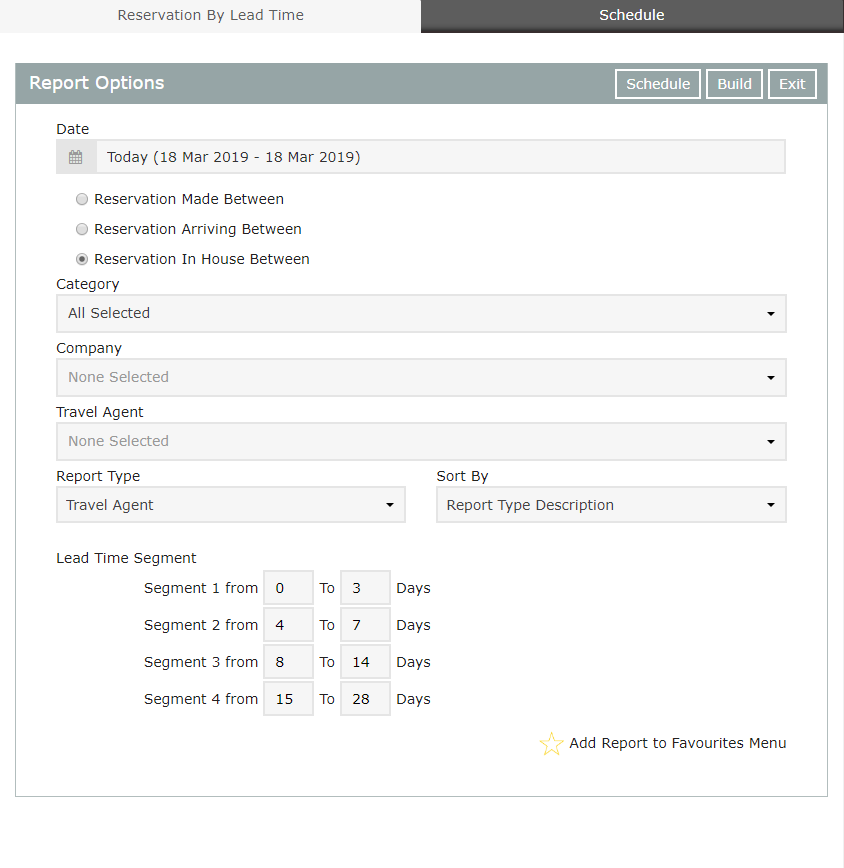Click the Date range field

click(x=441, y=157)
